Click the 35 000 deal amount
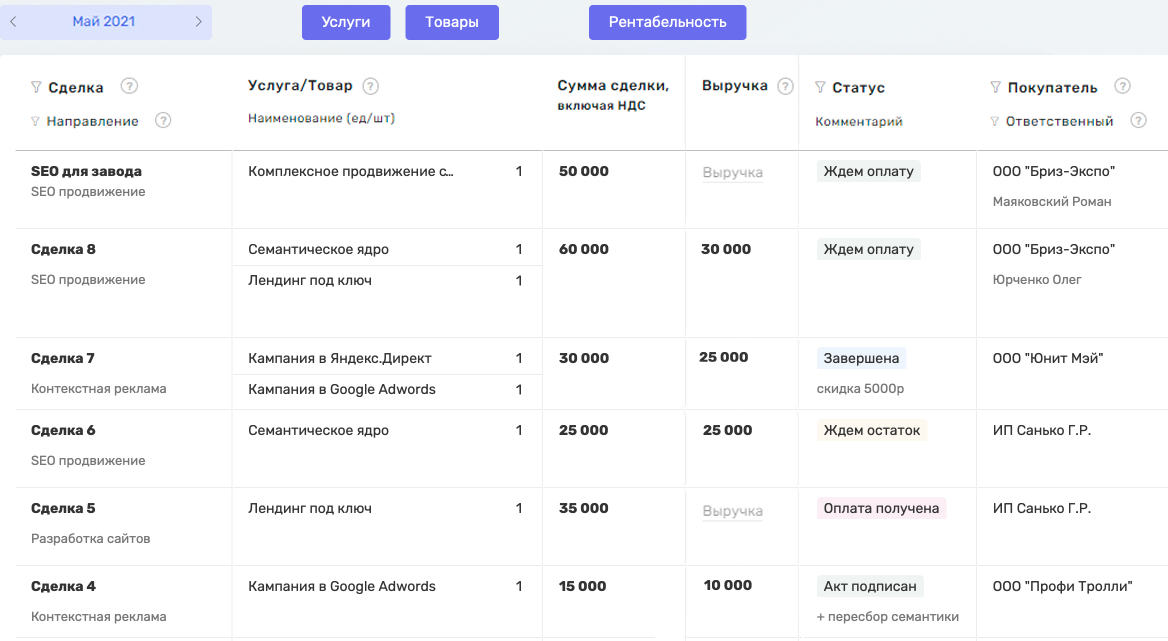The image size is (1168, 641). 584,508
